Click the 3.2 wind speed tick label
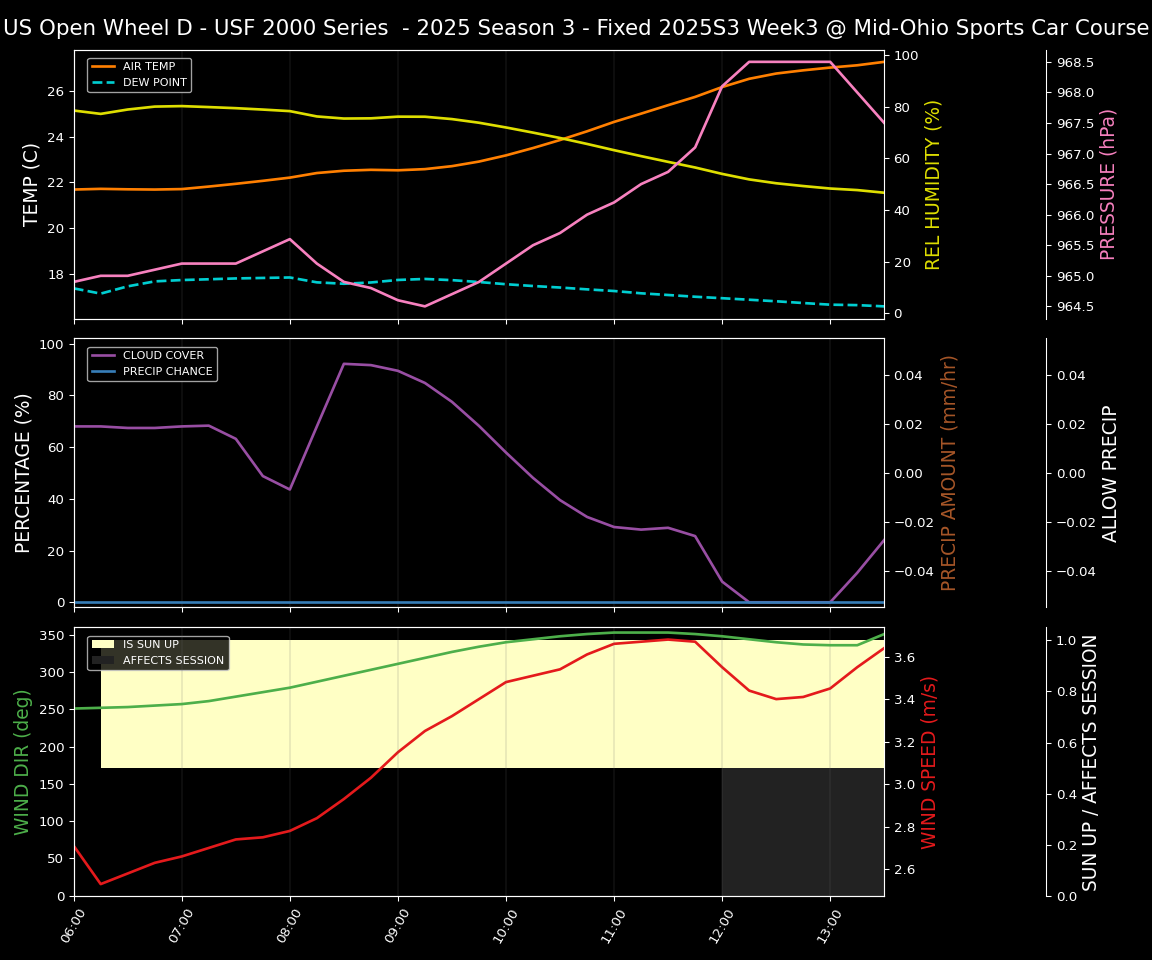The height and width of the screenshot is (960, 1152). coord(905,743)
